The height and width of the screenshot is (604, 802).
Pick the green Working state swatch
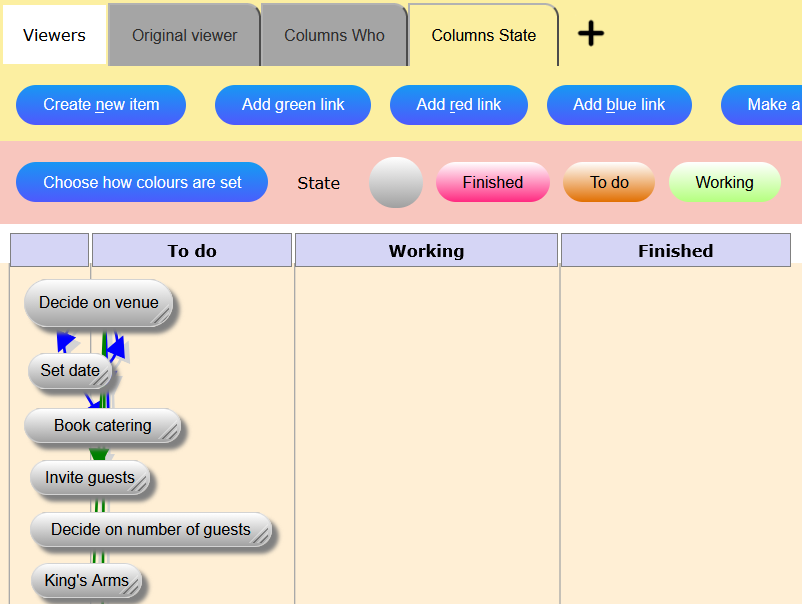(725, 182)
